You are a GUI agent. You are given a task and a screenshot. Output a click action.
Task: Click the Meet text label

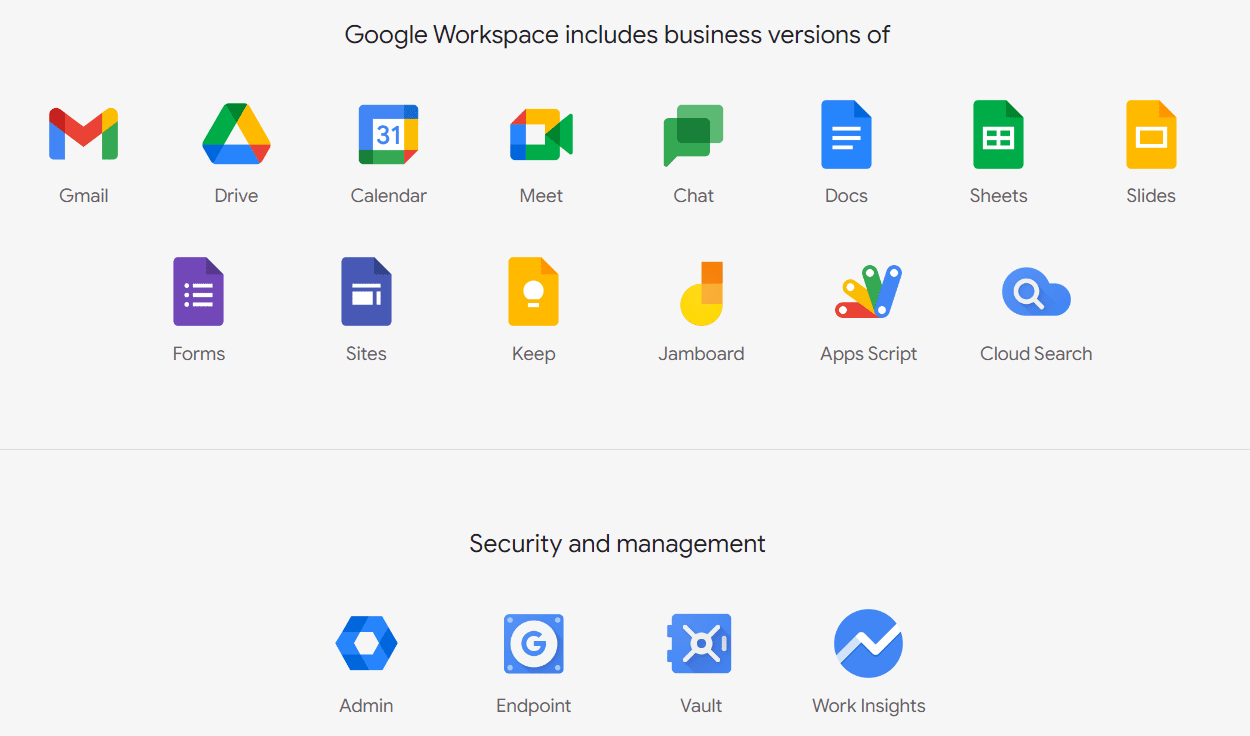pyautogui.click(x=541, y=196)
